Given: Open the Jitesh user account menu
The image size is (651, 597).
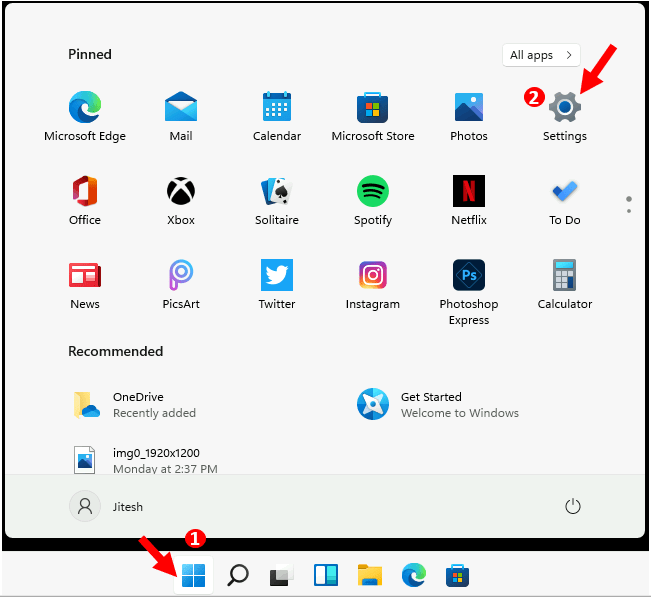Looking at the screenshot, I should 106,507.
